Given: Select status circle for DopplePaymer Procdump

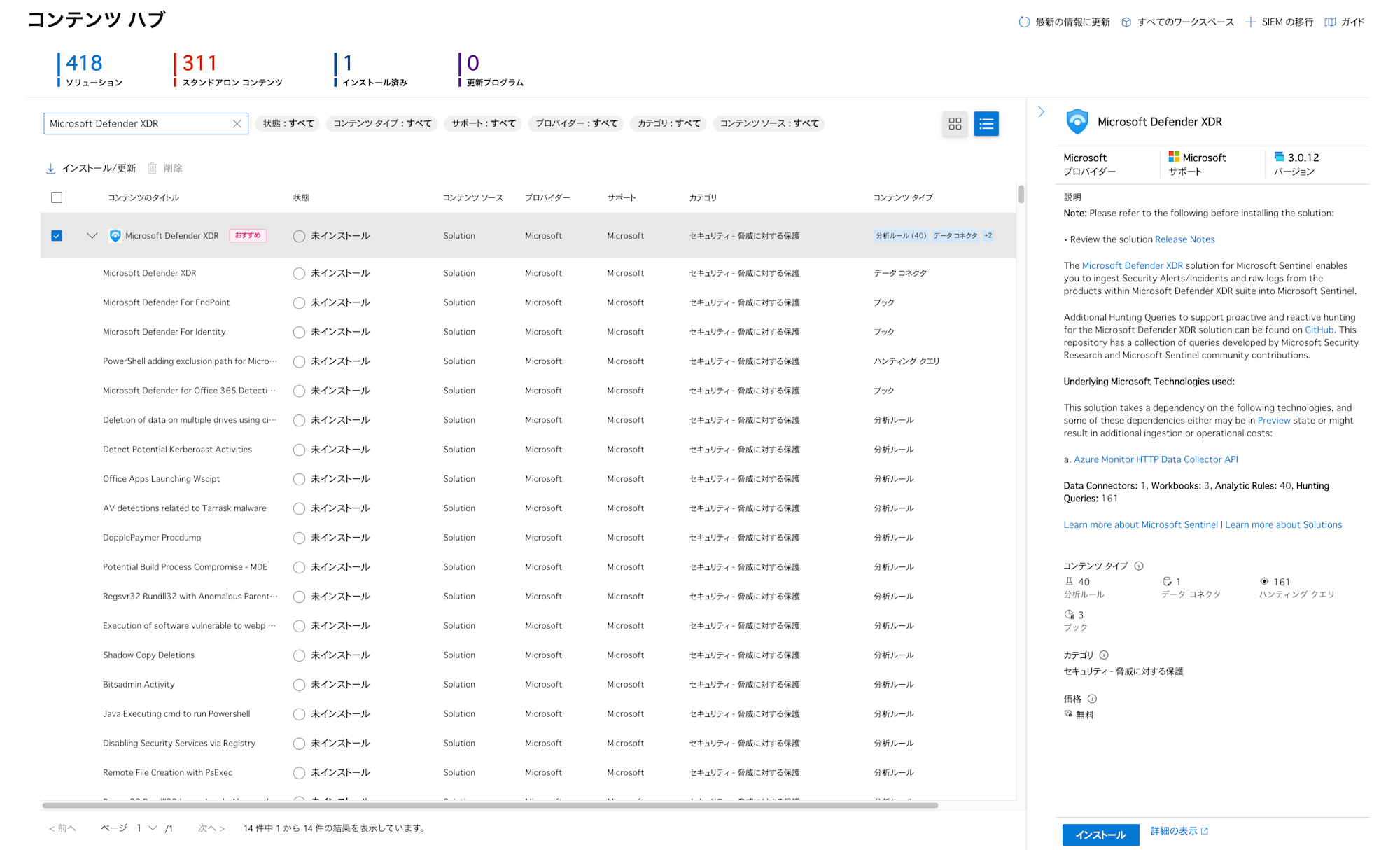Looking at the screenshot, I should (x=299, y=538).
